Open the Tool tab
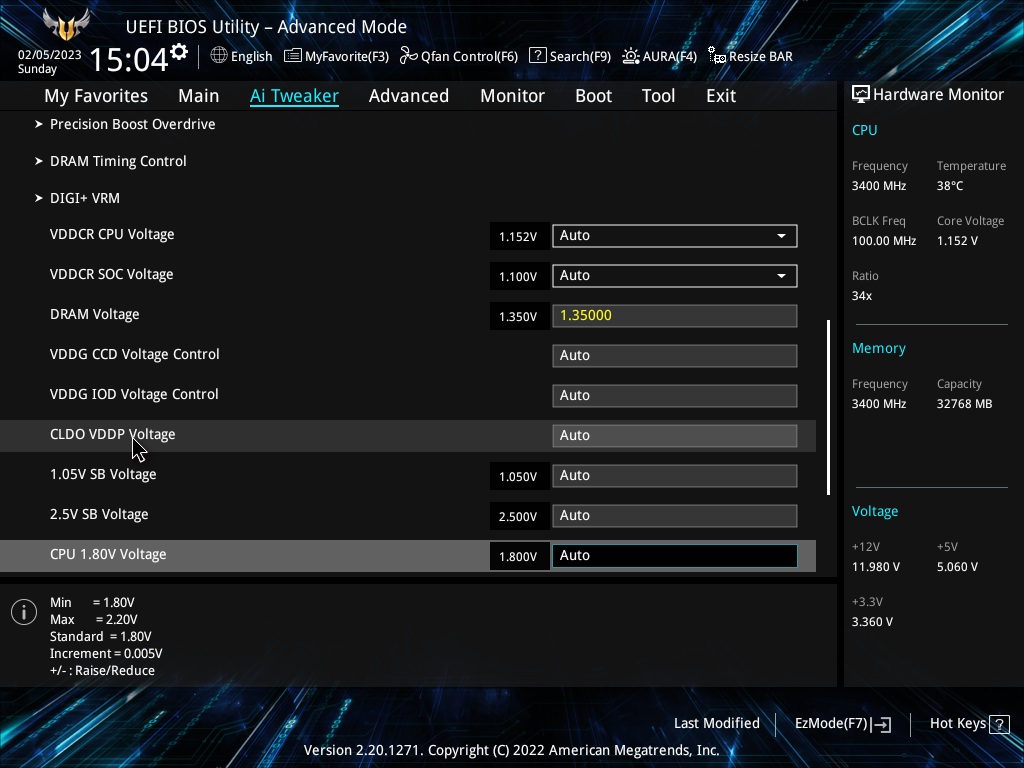This screenshot has height=768, width=1024. click(x=658, y=96)
